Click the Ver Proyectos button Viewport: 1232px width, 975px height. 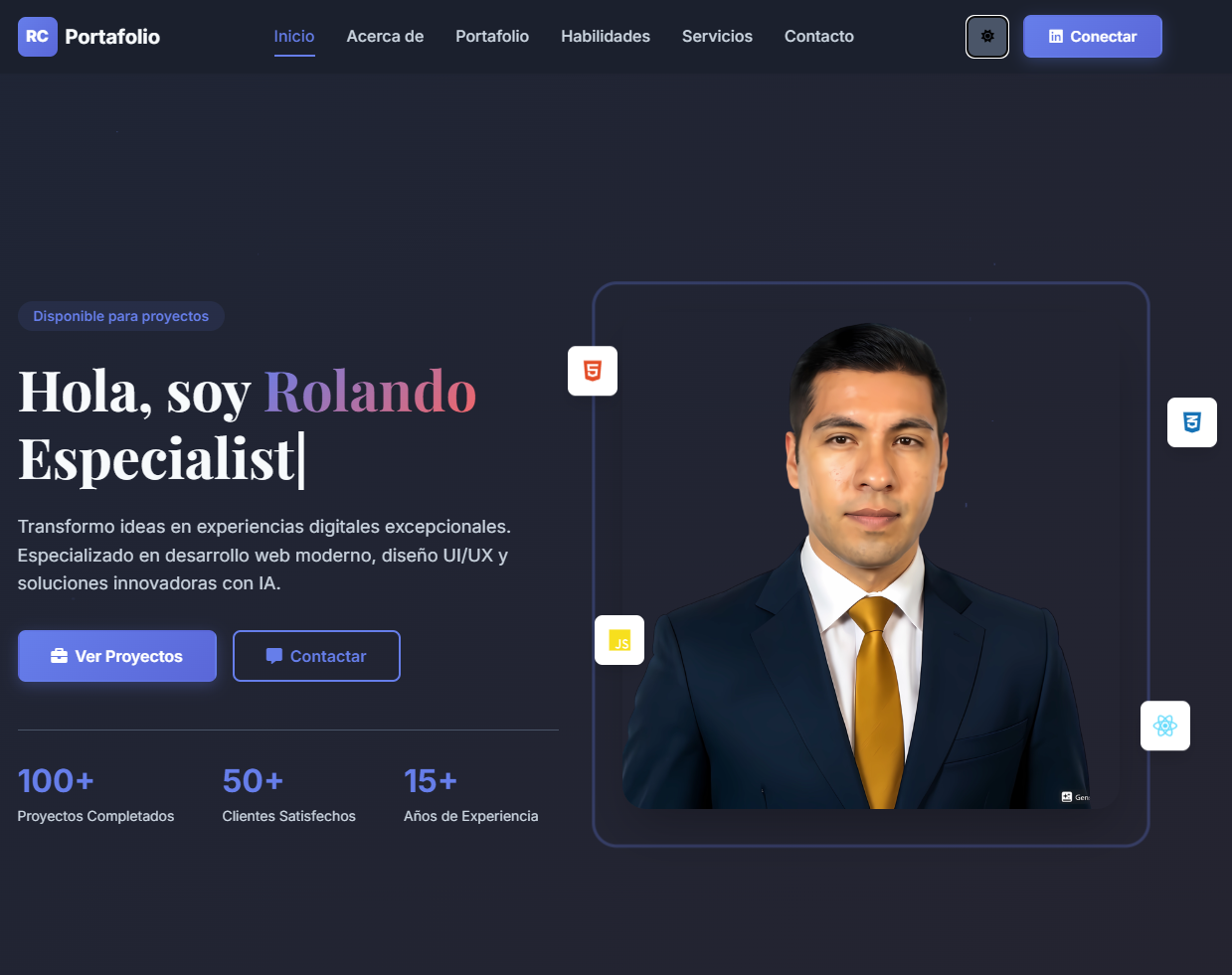coord(117,656)
